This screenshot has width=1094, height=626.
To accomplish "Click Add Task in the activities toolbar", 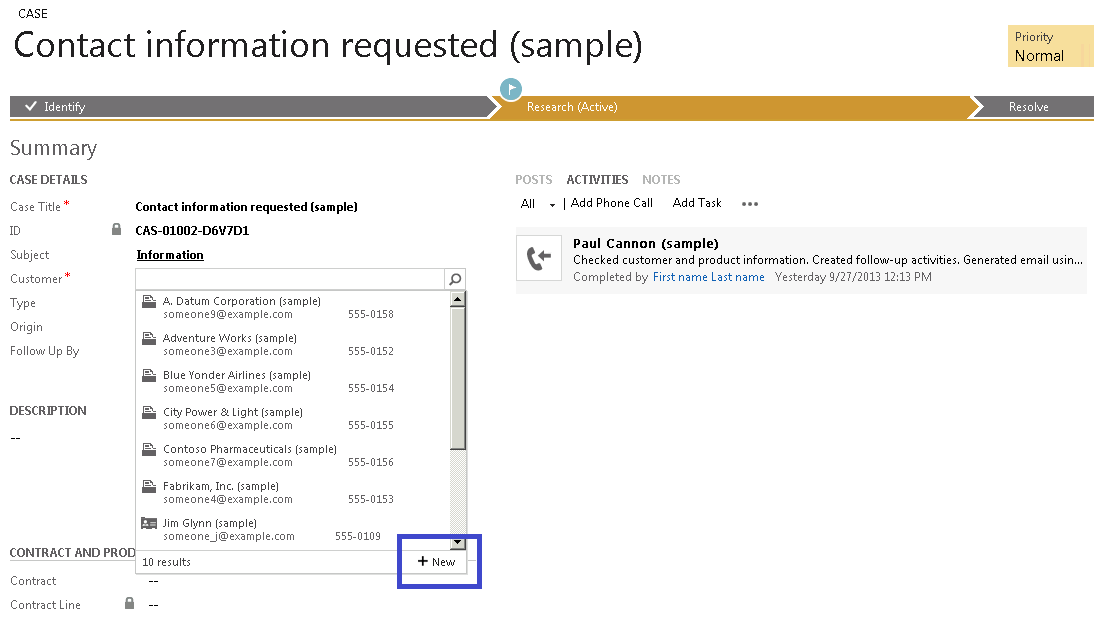I will tap(696, 202).
